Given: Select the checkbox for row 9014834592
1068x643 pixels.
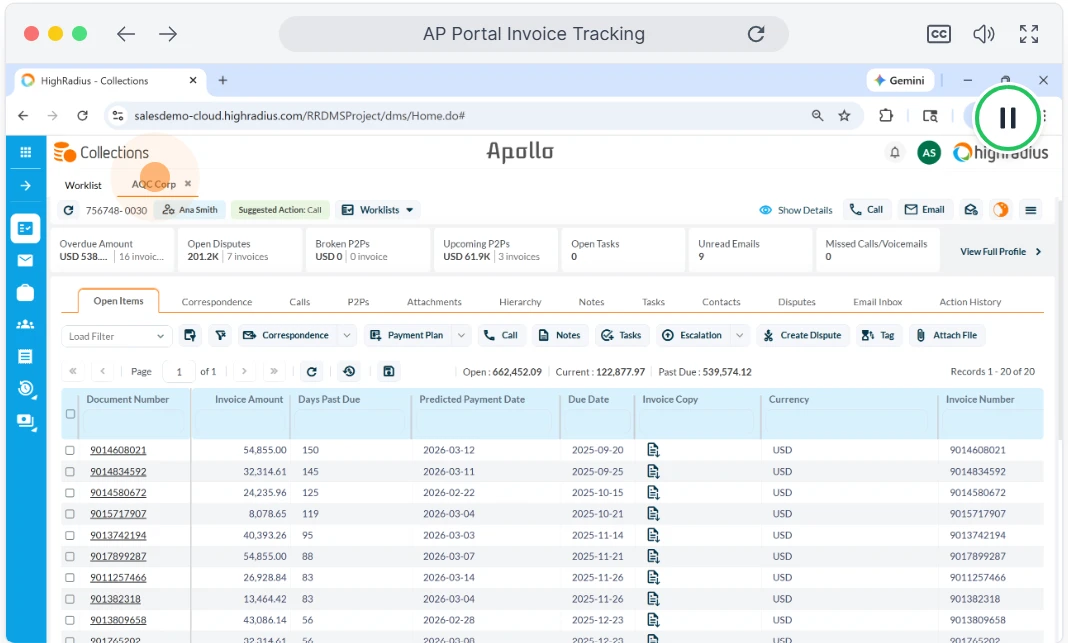Looking at the screenshot, I should point(69,471).
